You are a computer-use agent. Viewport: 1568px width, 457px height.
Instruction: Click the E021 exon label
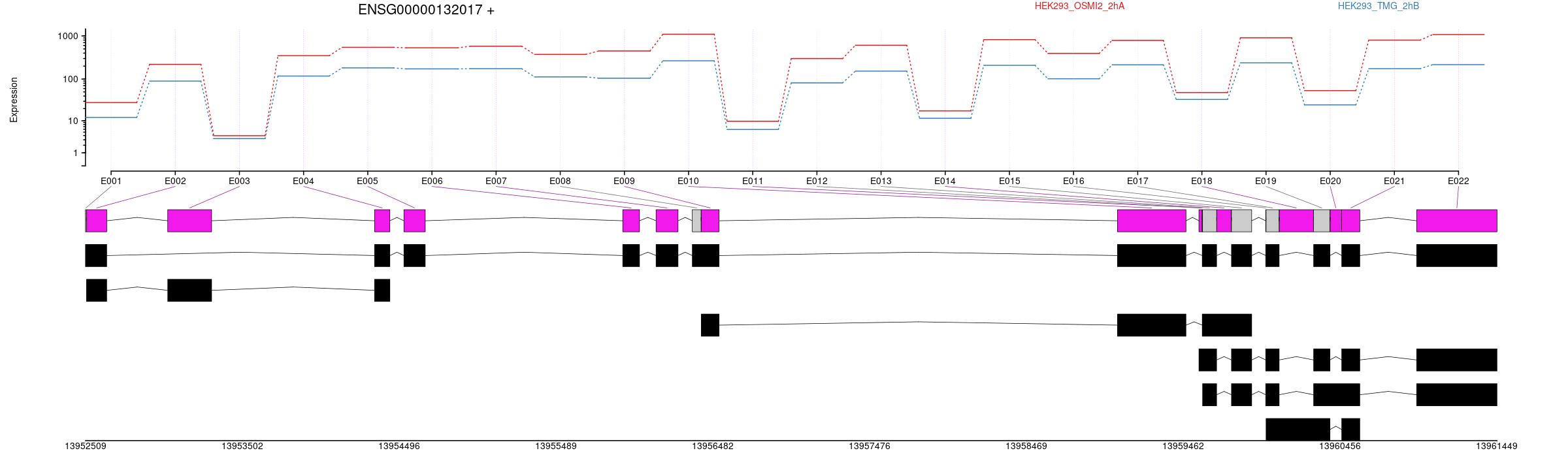click(x=1394, y=181)
